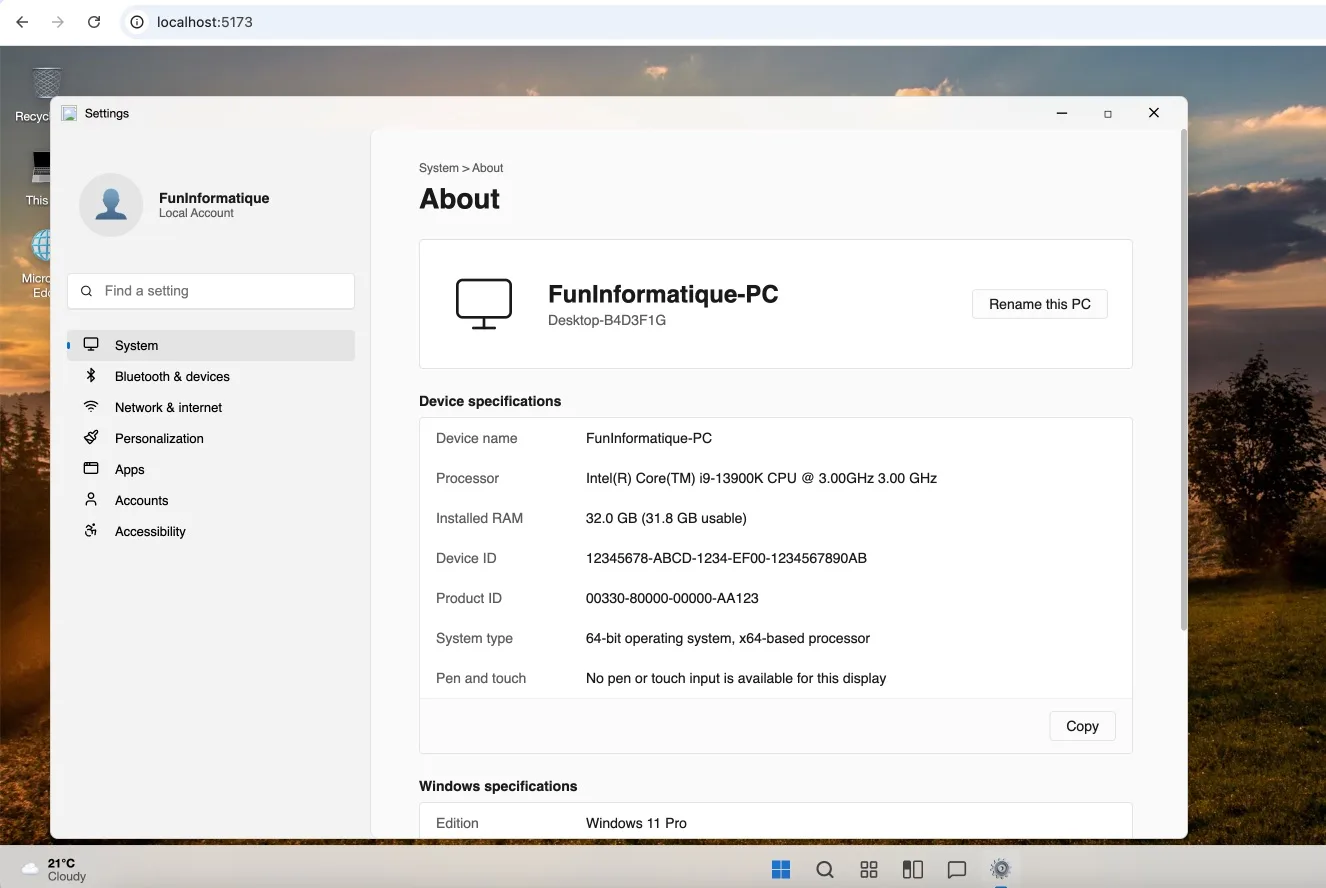Click the FunInformatique account avatar
The height and width of the screenshot is (888, 1326).
coord(111,204)
